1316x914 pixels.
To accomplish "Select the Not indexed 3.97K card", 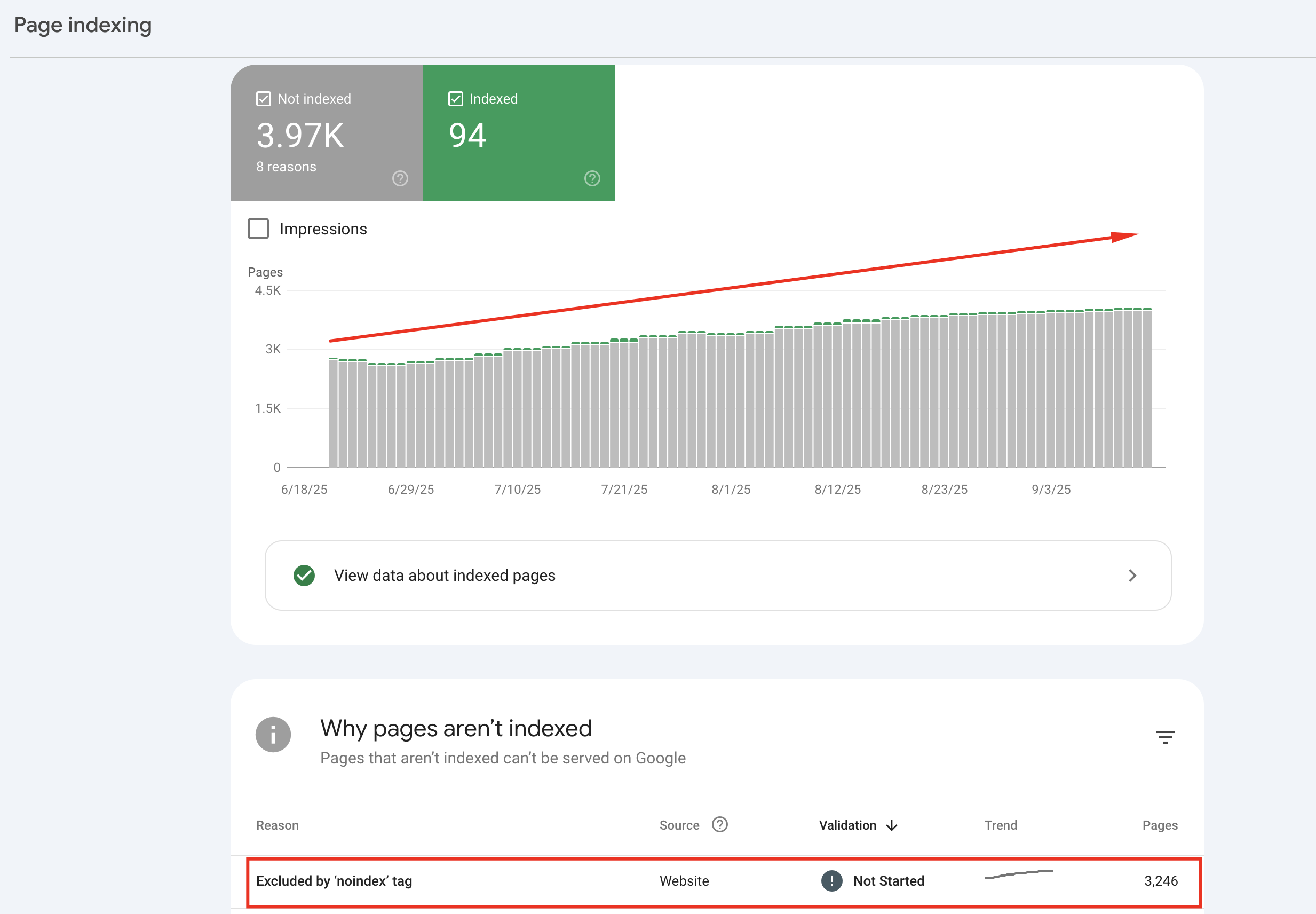I will (326, 132).
